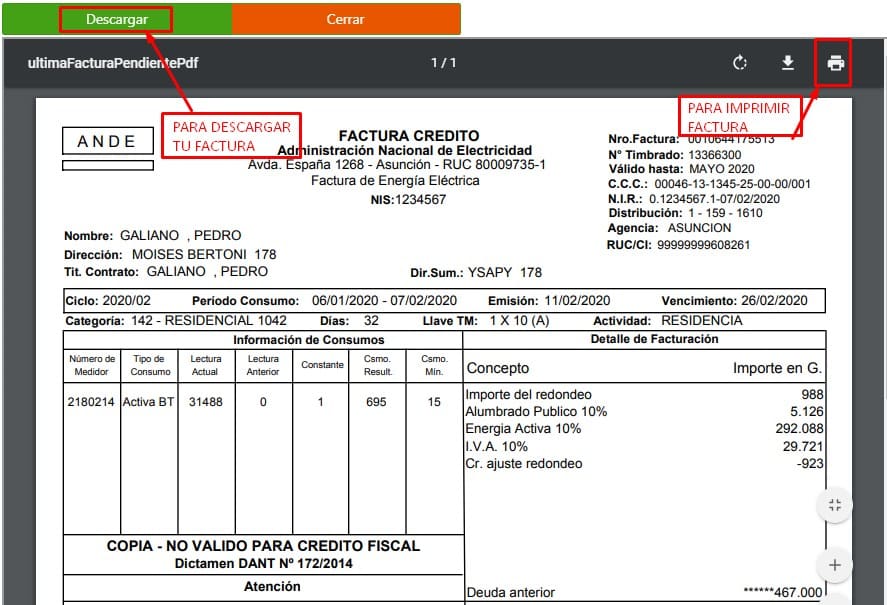Click the Csmo. Result. value 695
The height and width of the screenshot is (605, 887).
point(376,402)
